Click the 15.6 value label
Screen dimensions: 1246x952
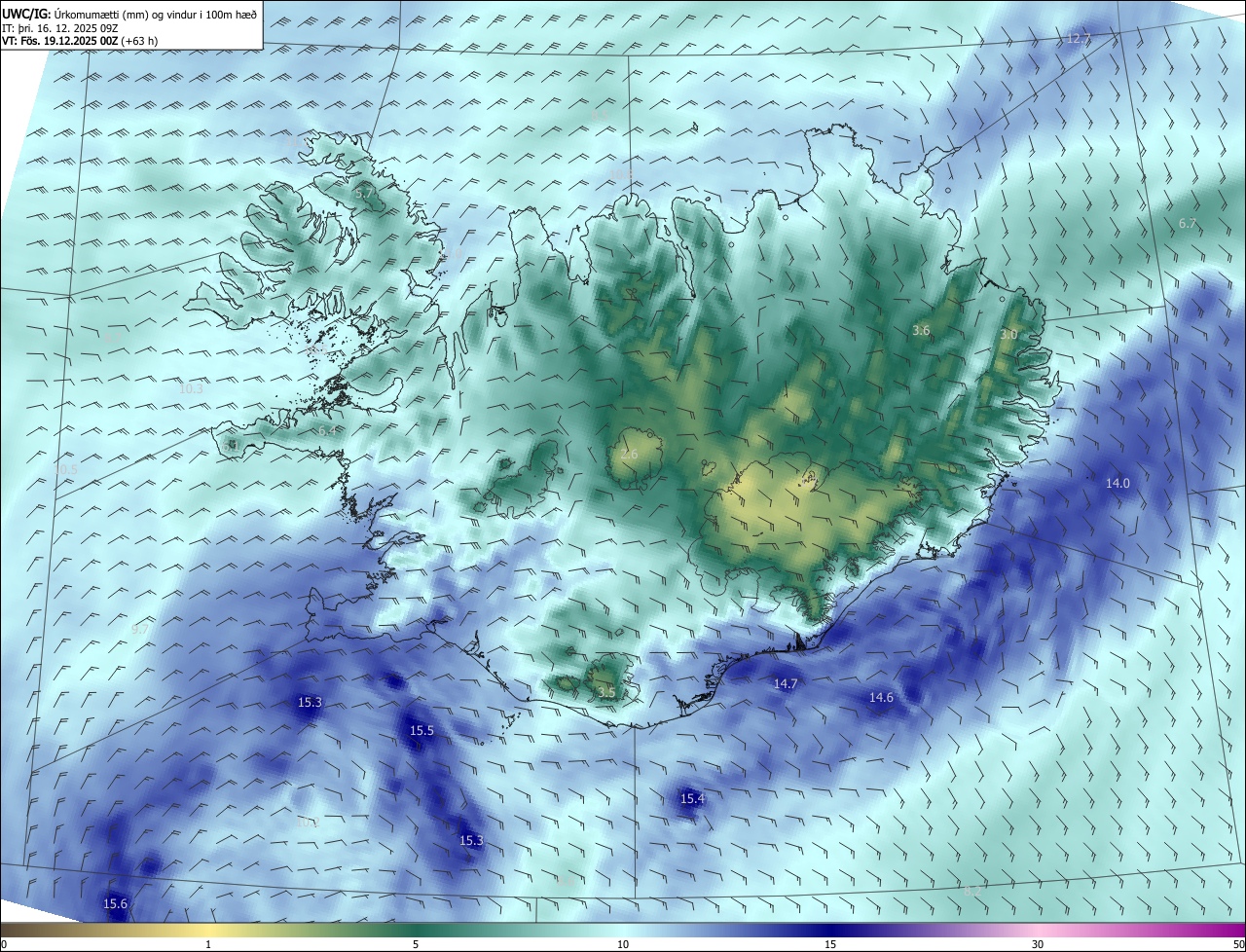click(115, 904)
